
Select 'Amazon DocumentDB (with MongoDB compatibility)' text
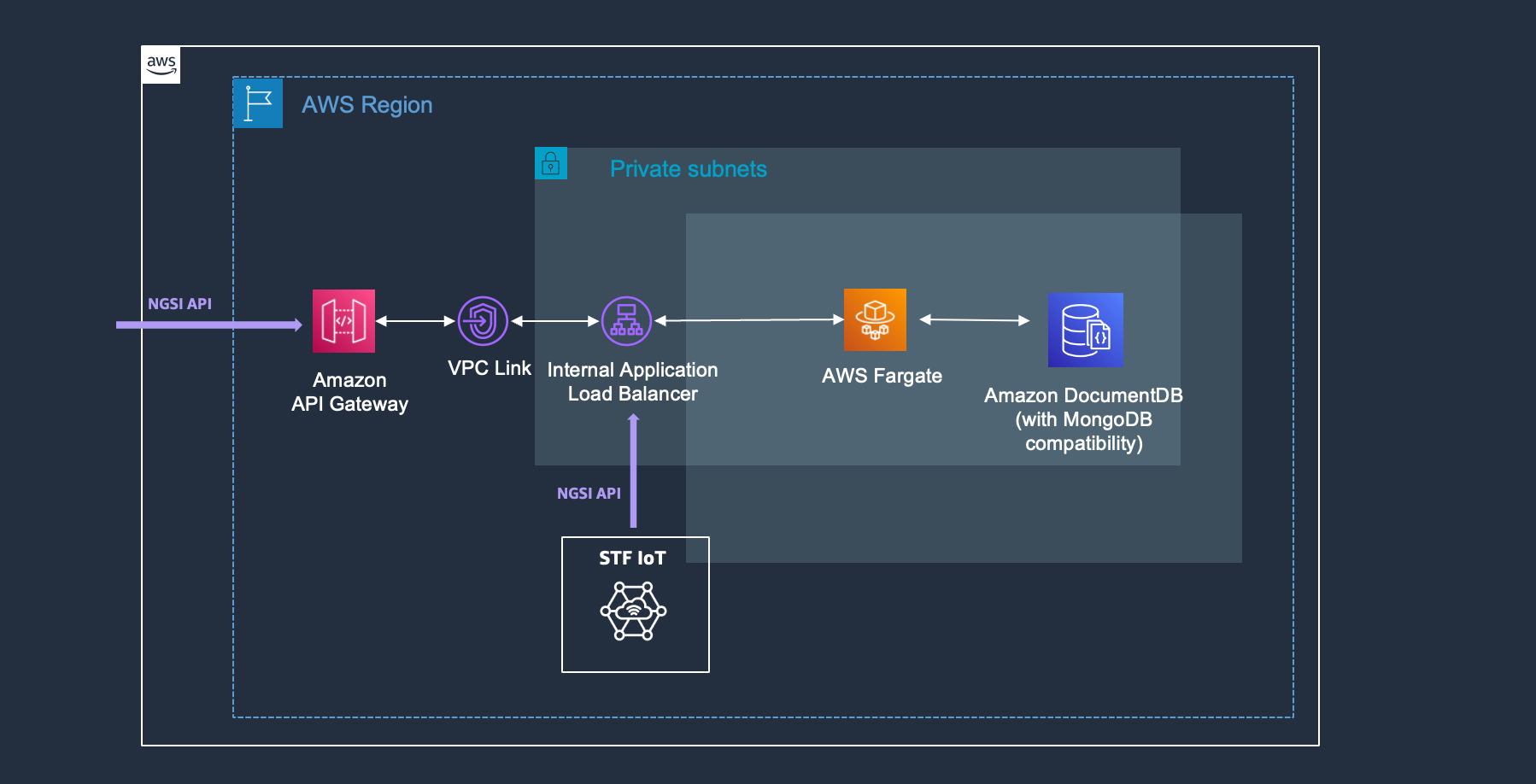click(1083, 419)
